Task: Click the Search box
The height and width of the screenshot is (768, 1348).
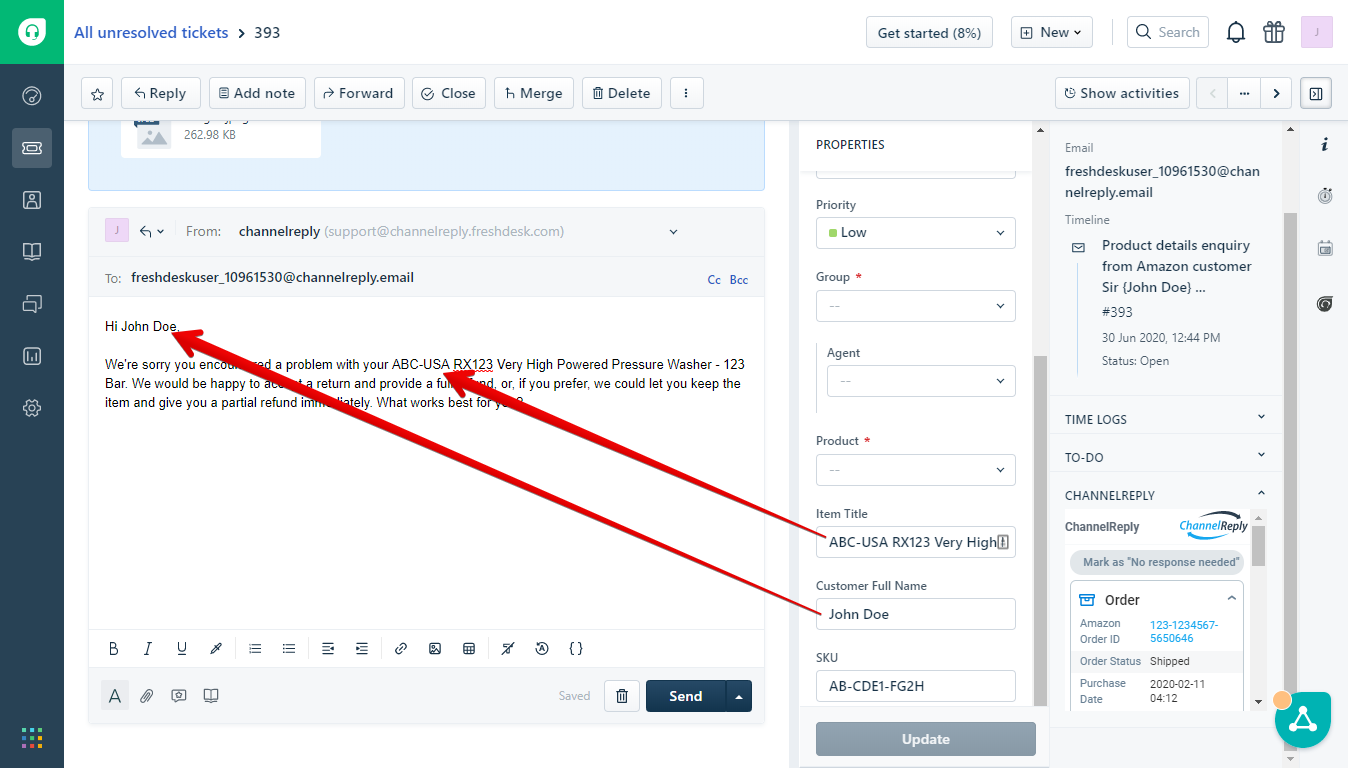Action: (1168, 33)
